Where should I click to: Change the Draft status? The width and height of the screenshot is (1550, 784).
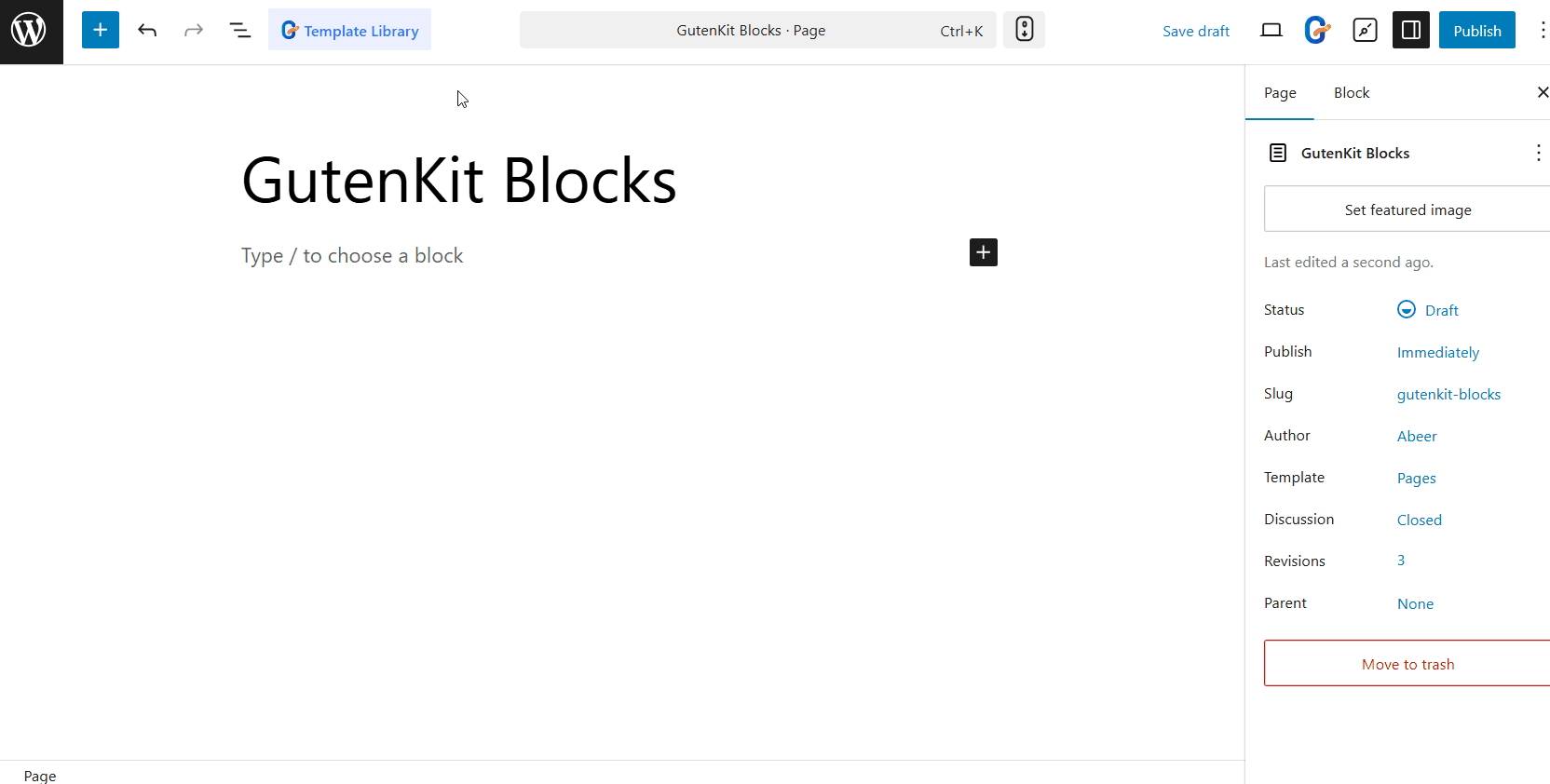pos(1428,310)
